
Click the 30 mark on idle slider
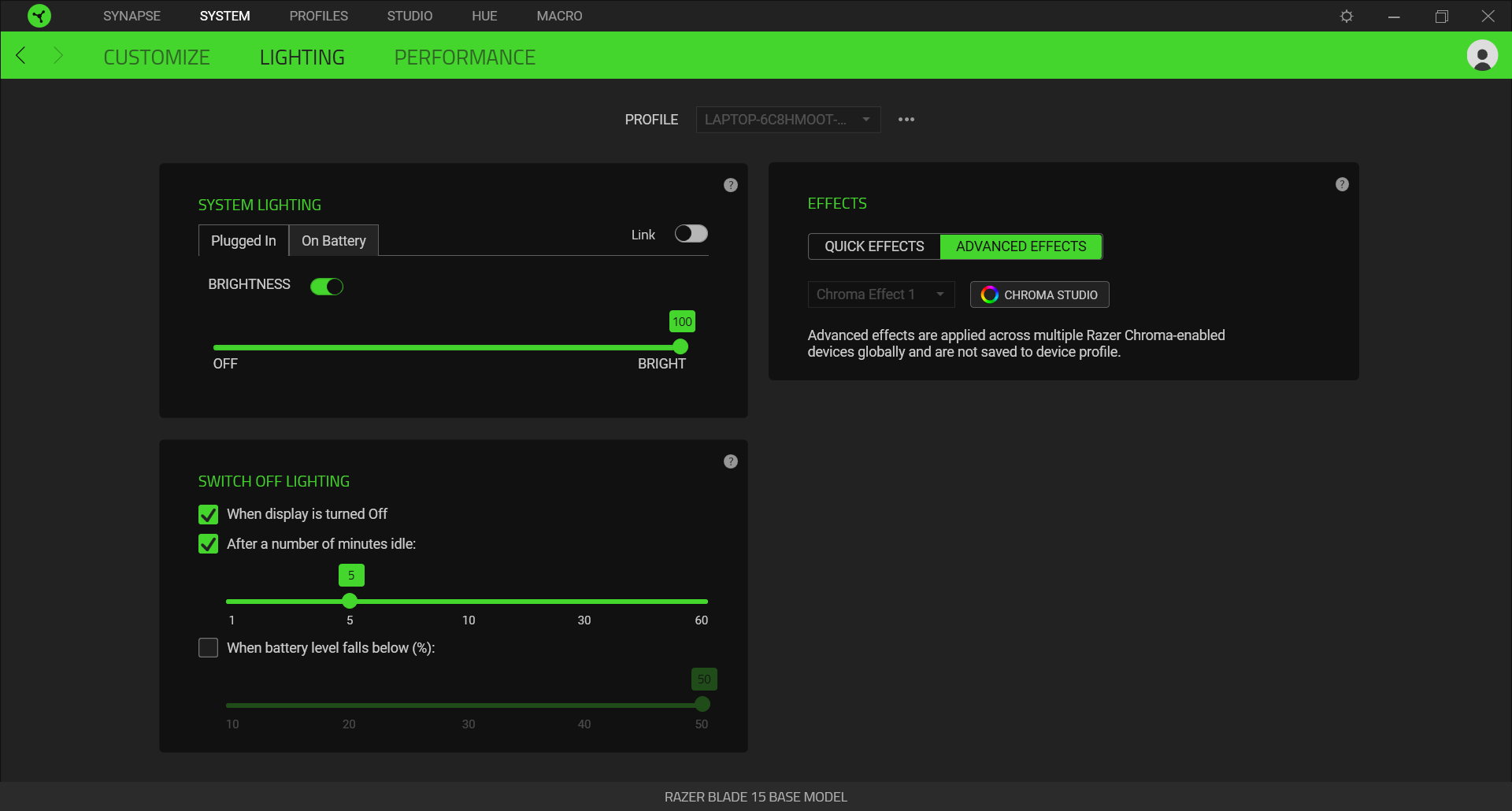click(x=584, y=620)
